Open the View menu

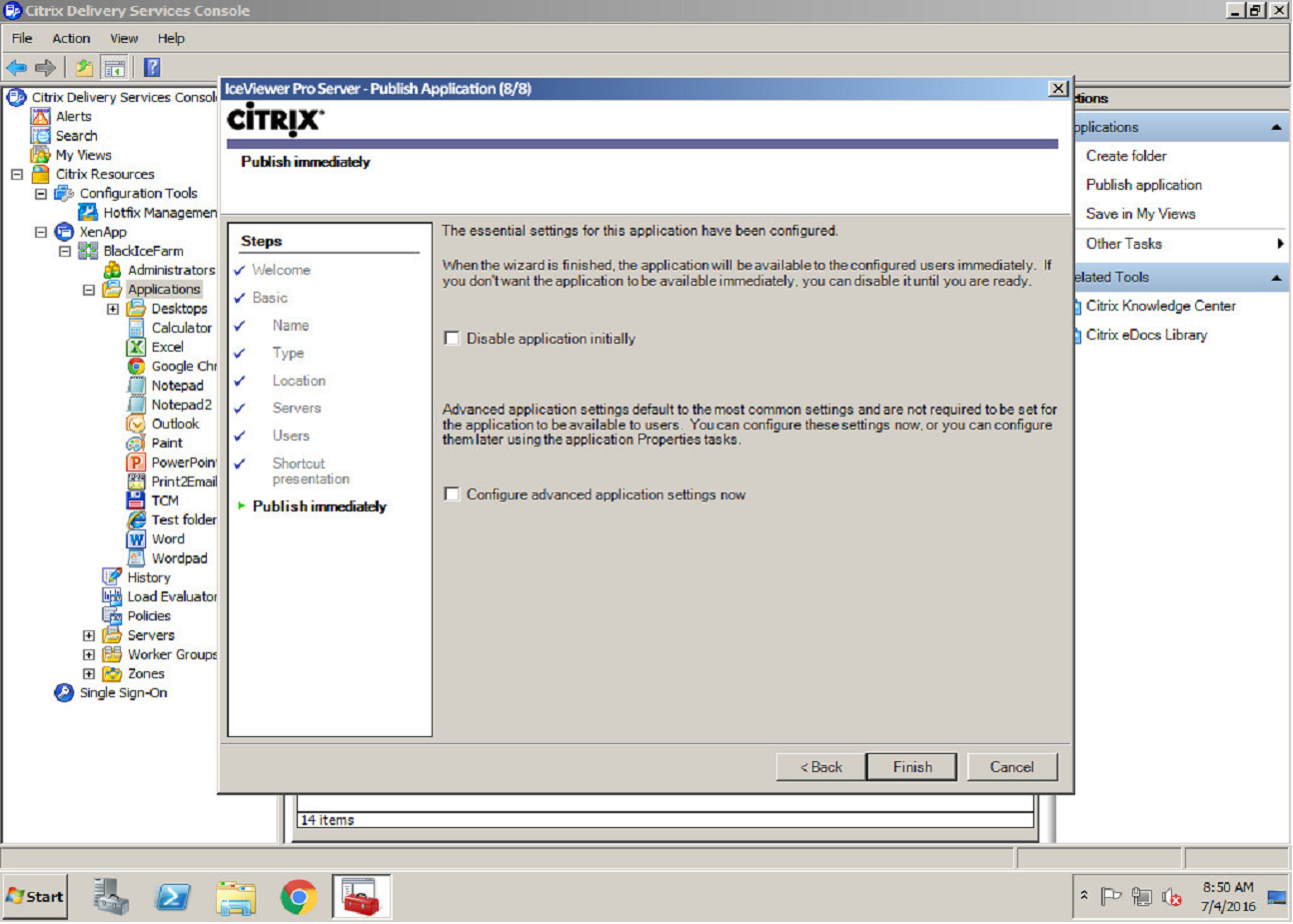(x=124, y=39)
